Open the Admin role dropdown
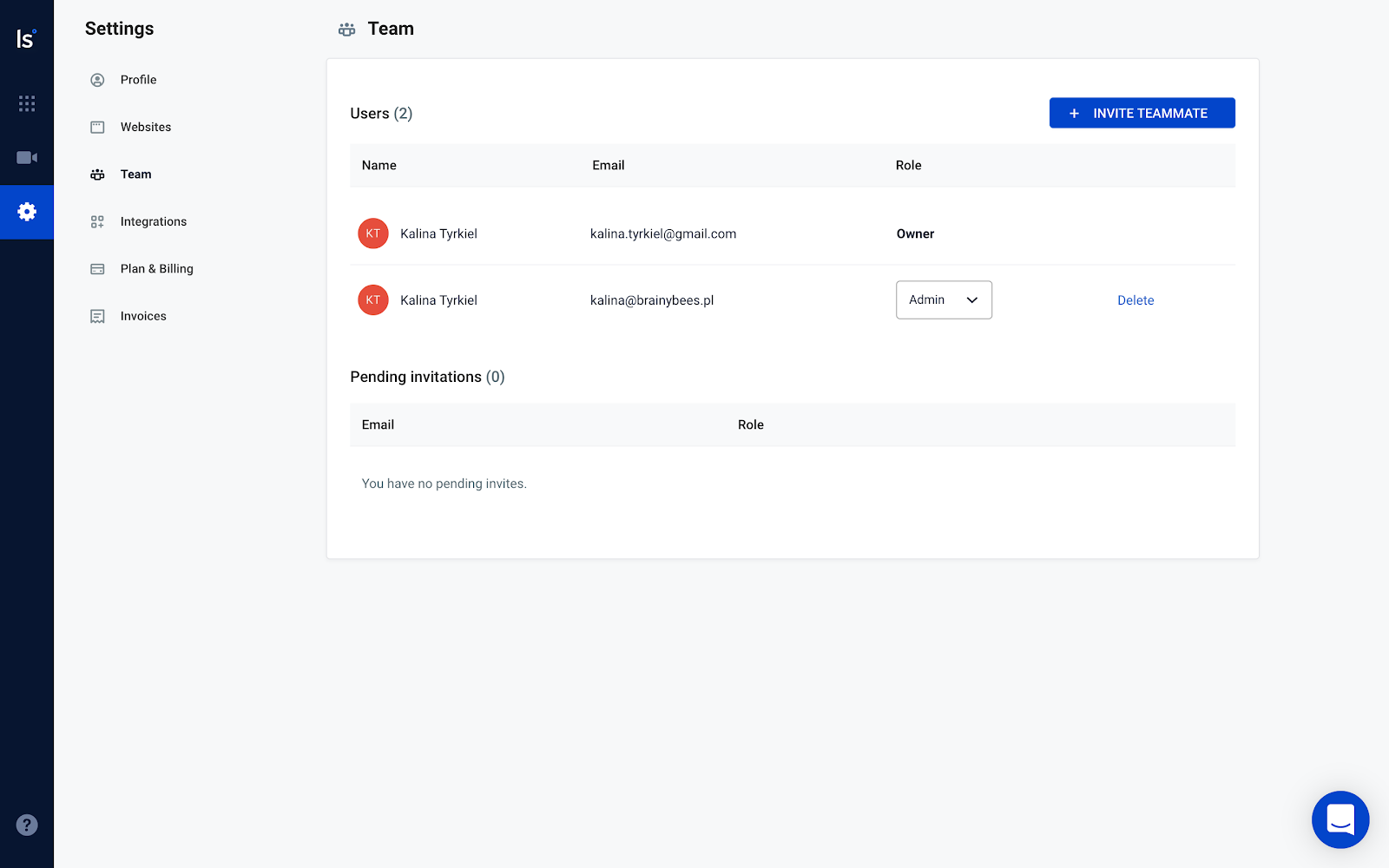The height and width of the screenshot is (868, 1389). 943,299
